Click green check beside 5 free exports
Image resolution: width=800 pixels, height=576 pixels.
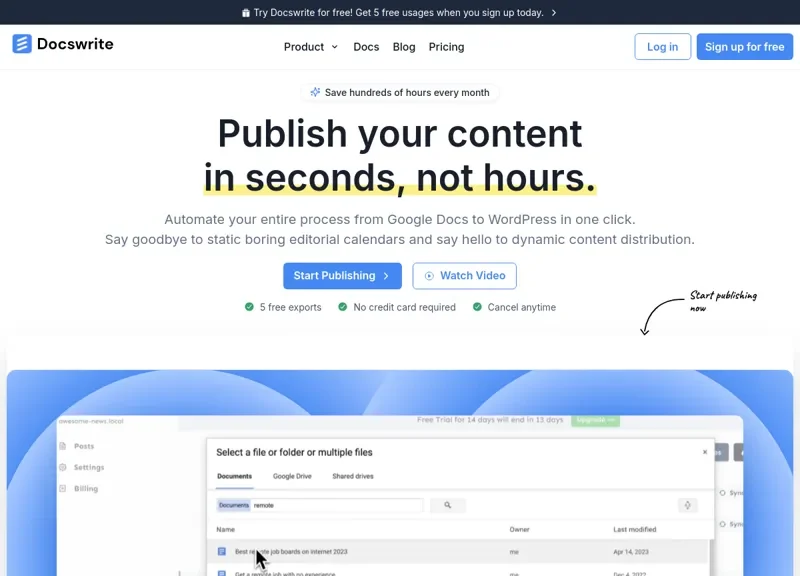pyautogui.click(x=249, y=307)
